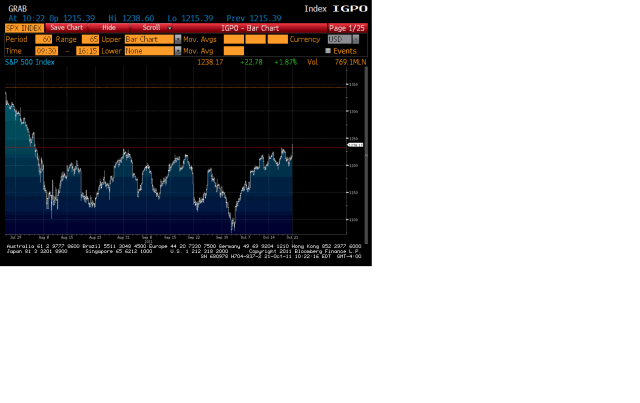Click the start Time field 09:30
640x403 pixels.
[46, 50]
